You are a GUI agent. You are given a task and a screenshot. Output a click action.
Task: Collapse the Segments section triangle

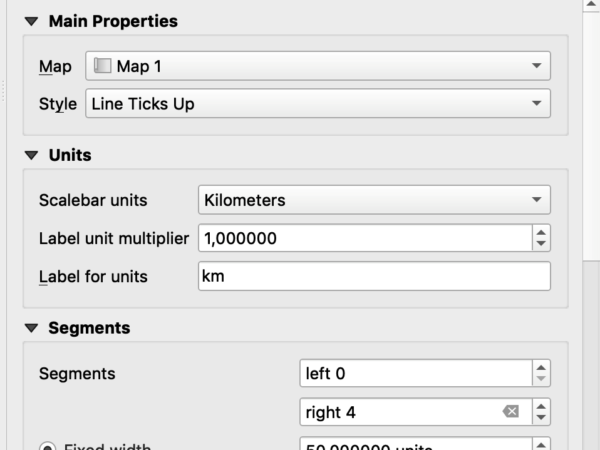tap(31, 328)
